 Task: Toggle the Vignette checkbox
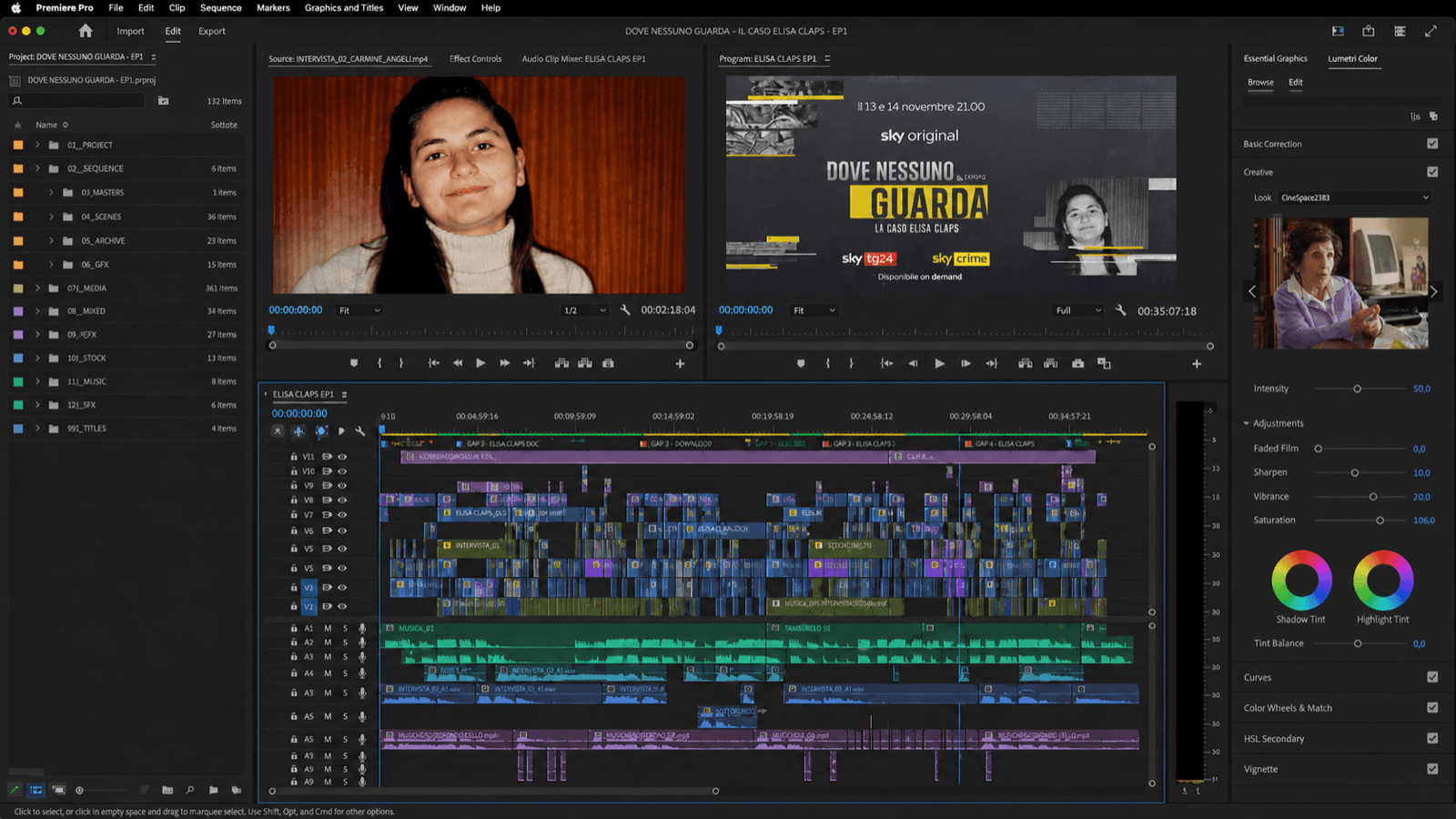(x=1432, y=769)
